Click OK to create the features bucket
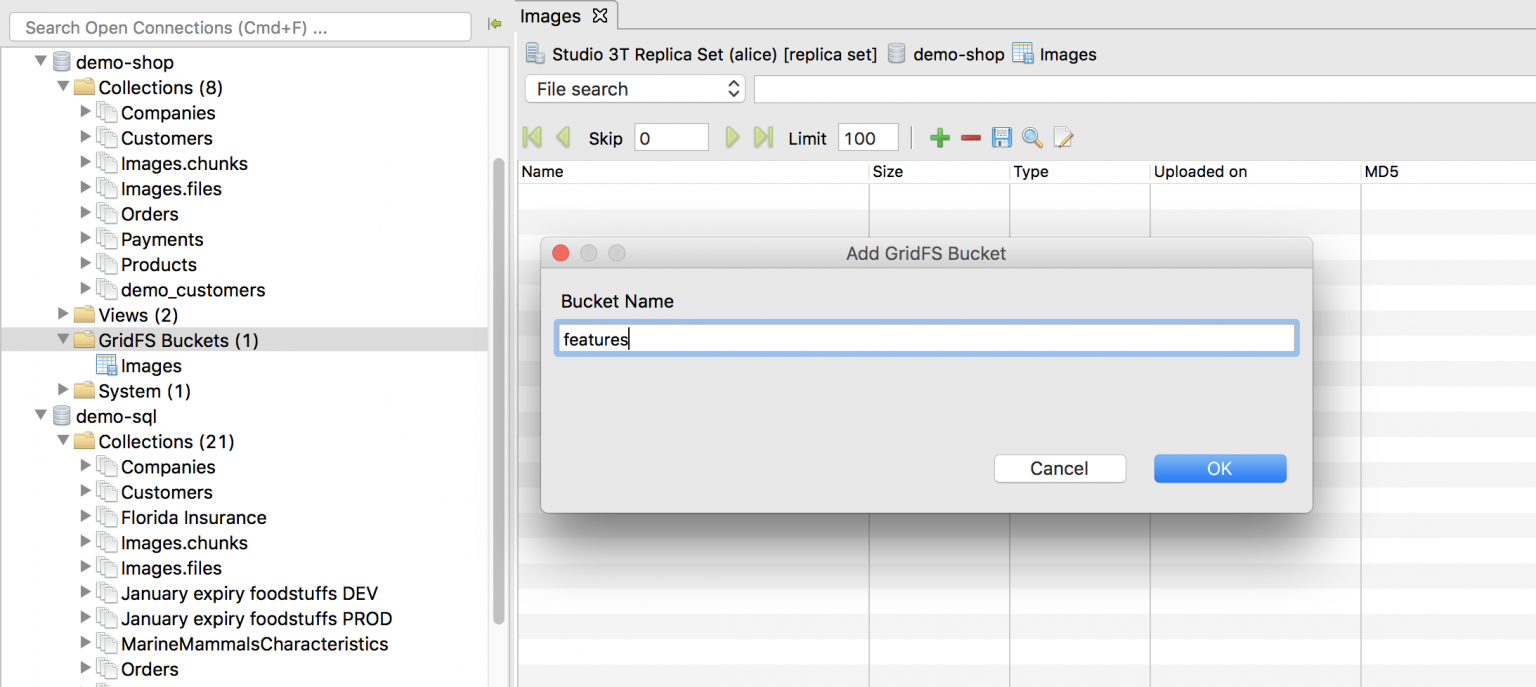The image size is (1536, 687). pos(1219,468)
